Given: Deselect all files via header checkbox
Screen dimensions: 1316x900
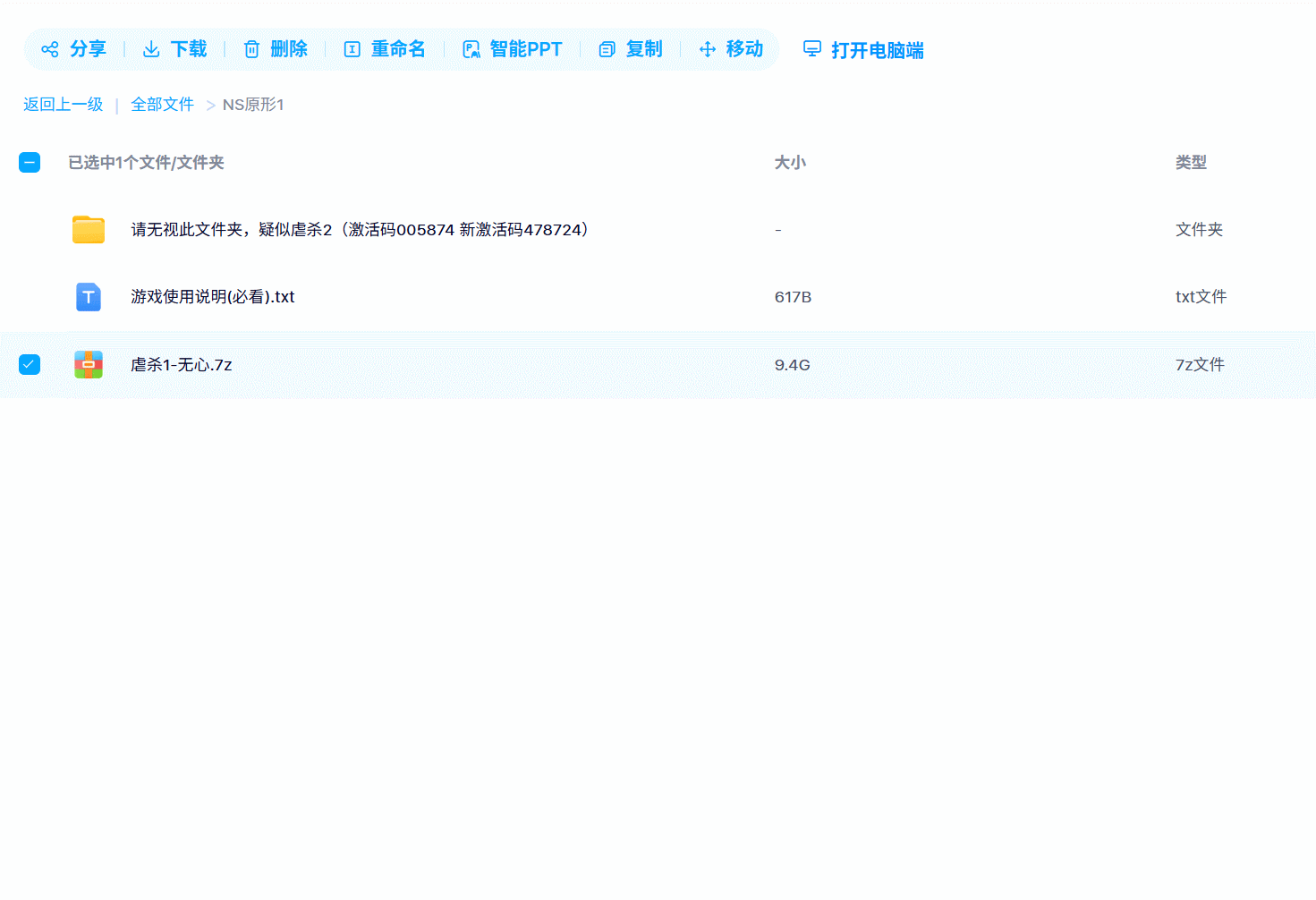Looking at the screenshot, I should point(30,162).
